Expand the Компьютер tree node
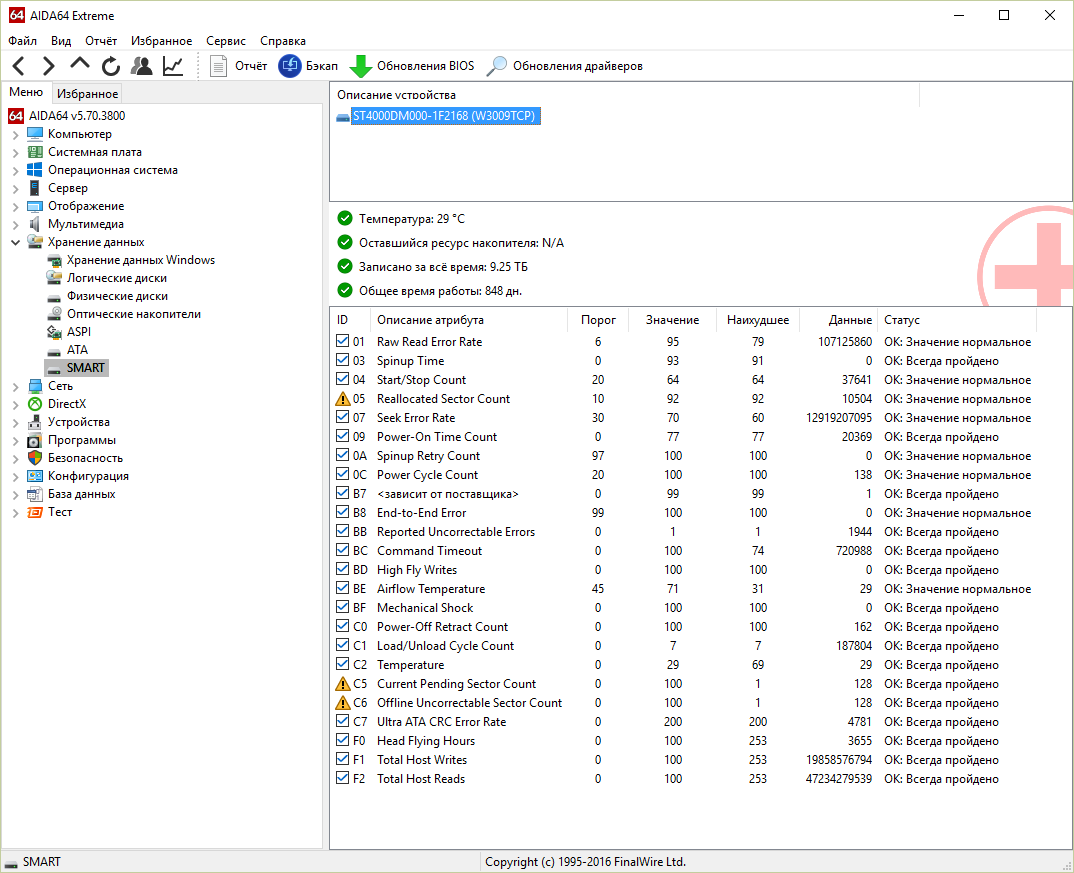1074x873 pixels. 16,135
